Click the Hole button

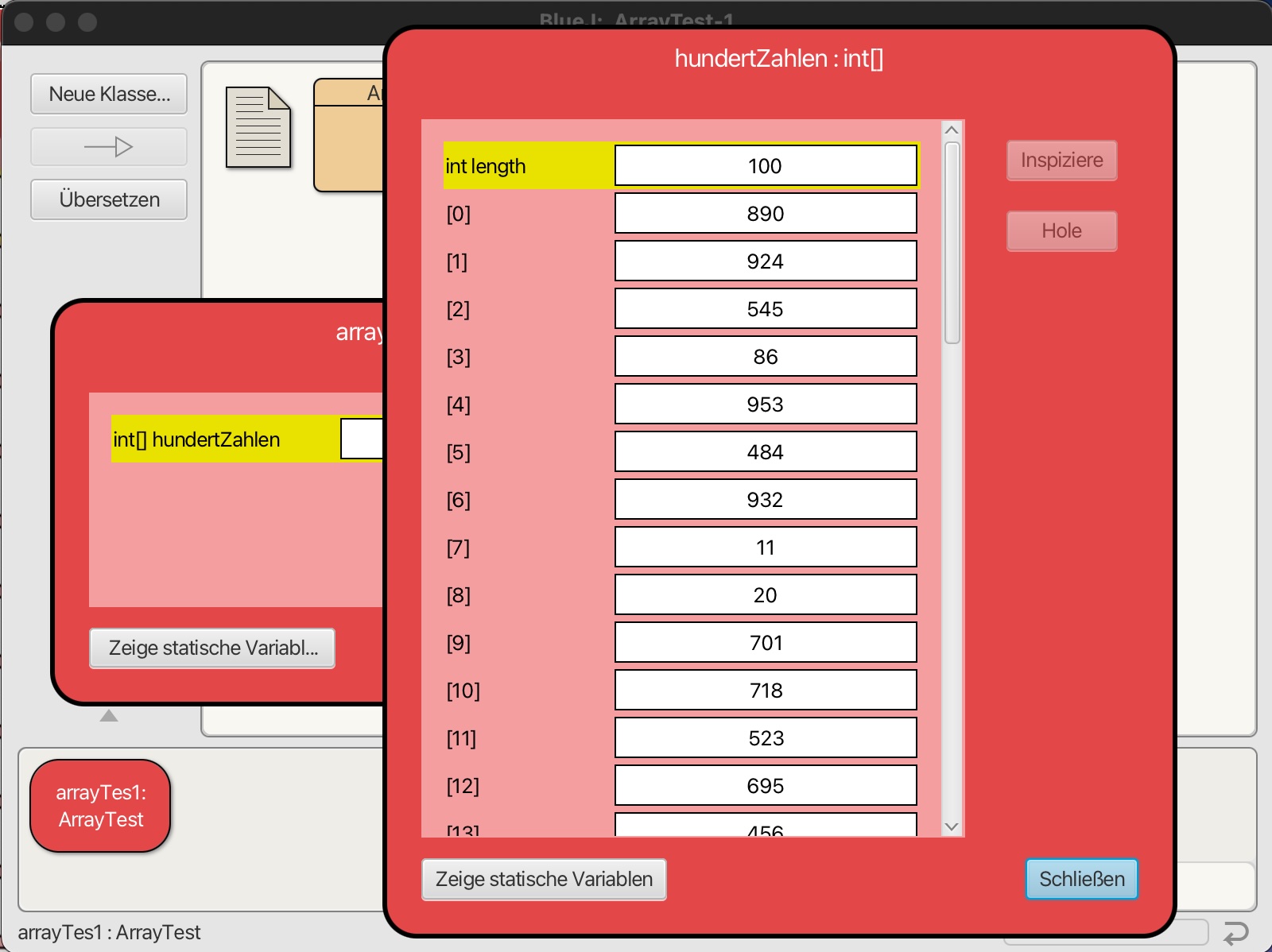pyautogui.click(x=1061, y=231)
